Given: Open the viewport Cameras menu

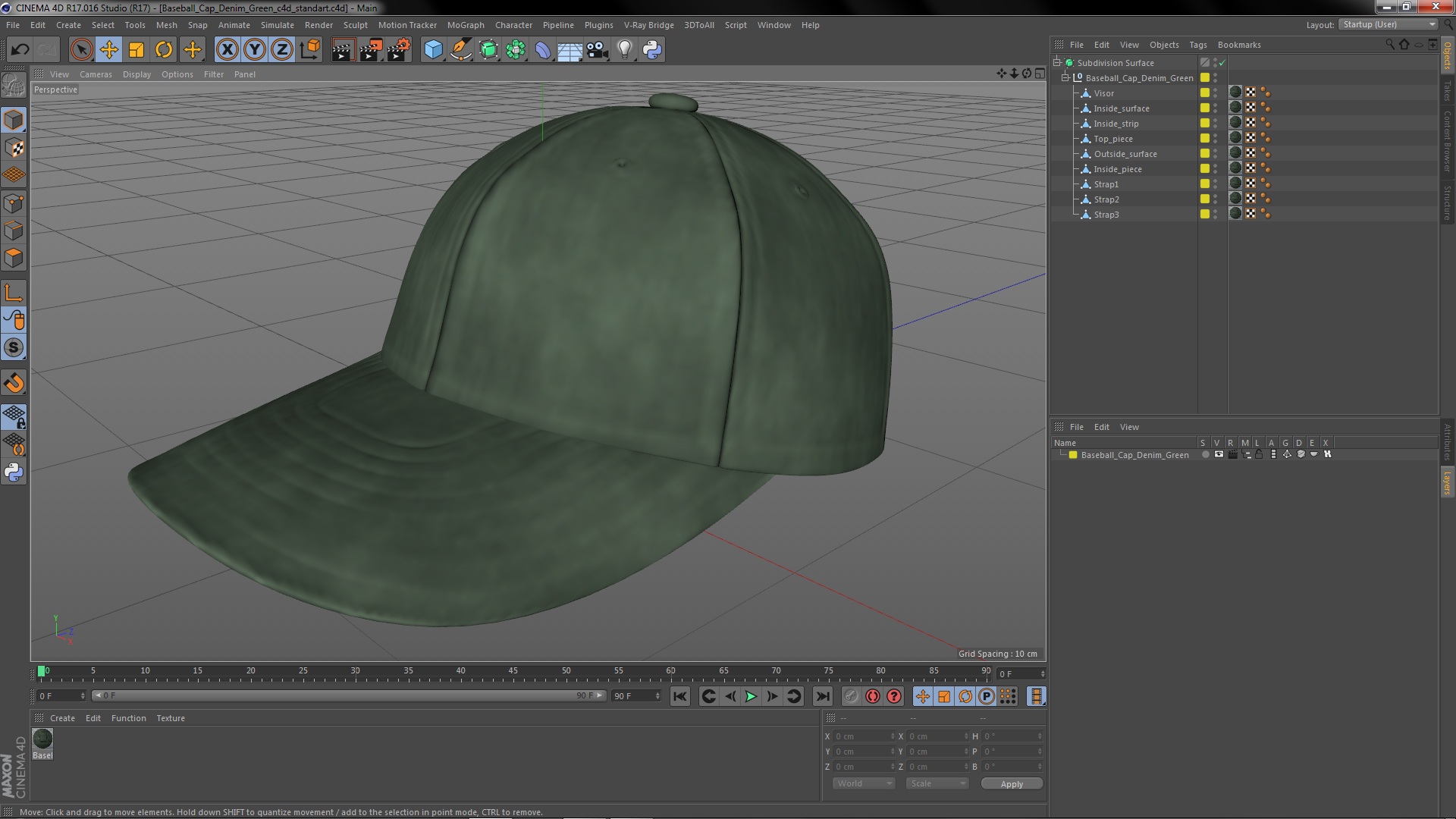Looking at the screenshot, I should (96, 74).
